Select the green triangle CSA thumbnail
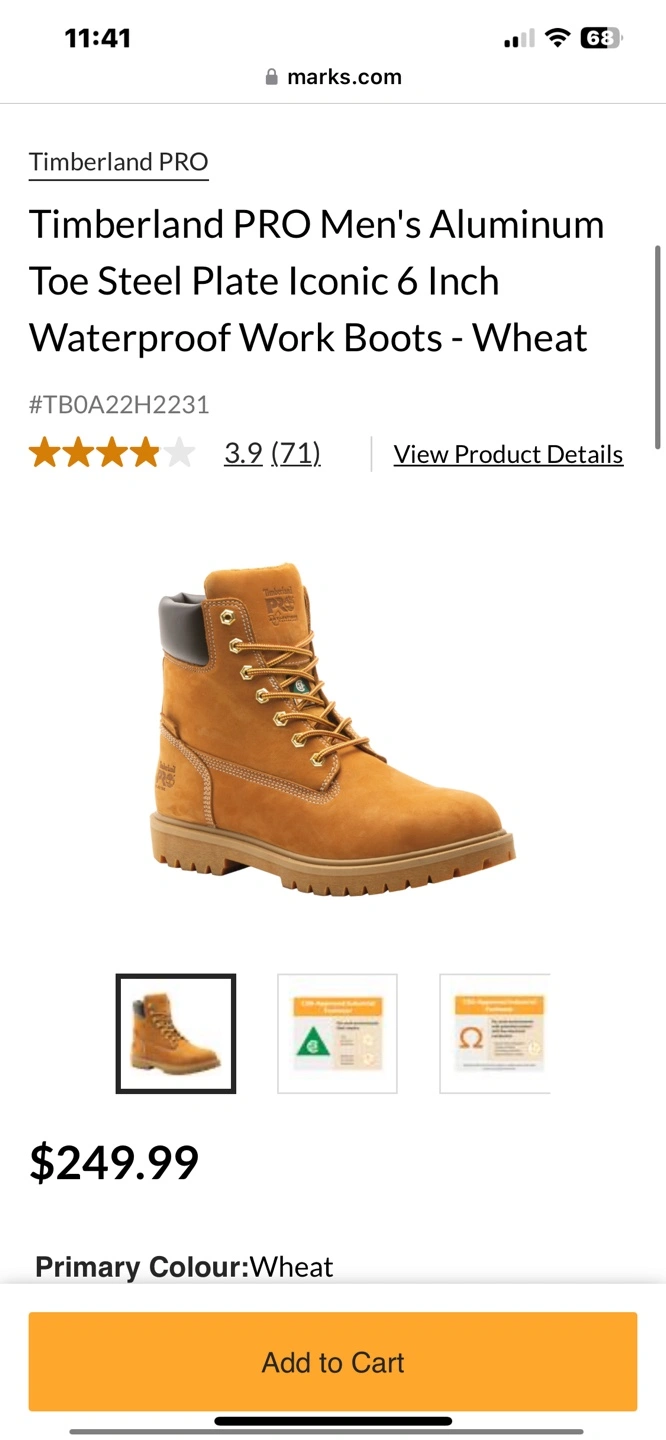This screenshot has height=1440, width=666. 337,1033
